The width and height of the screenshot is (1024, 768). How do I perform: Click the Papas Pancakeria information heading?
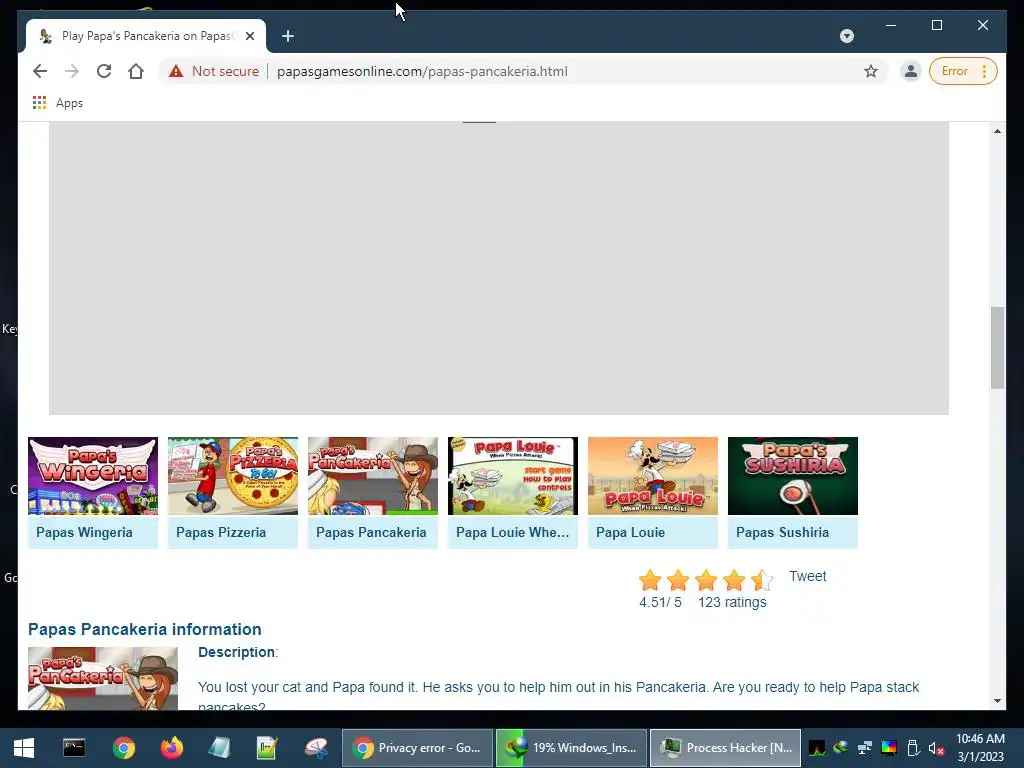coord(144,629)
